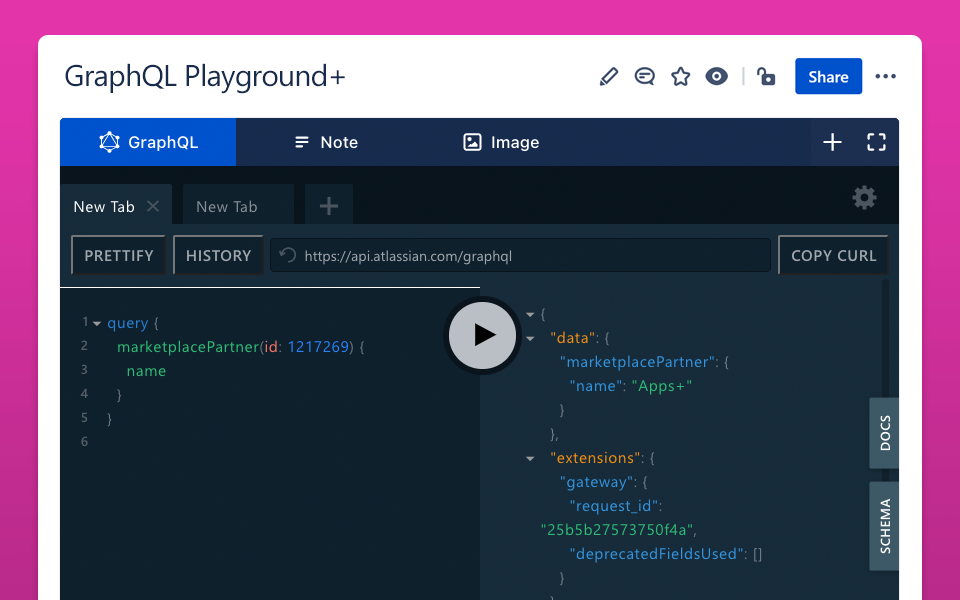Enter fullscreen mode
The height and width of the screenshot is (600, 960).
(876, 142)
